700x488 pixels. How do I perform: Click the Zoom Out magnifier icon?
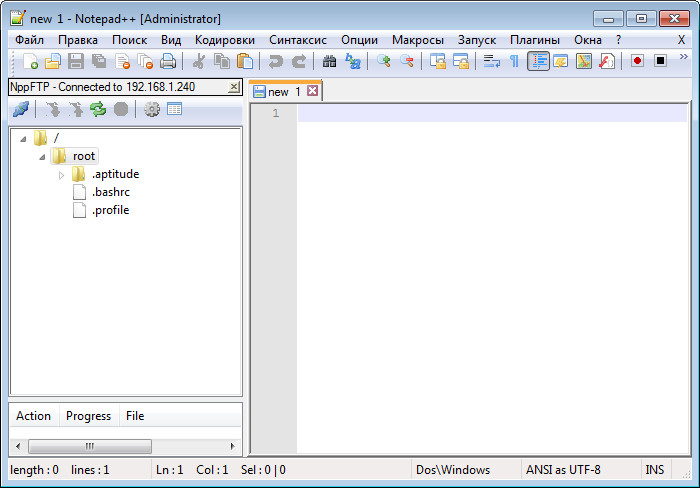point(407,61)
